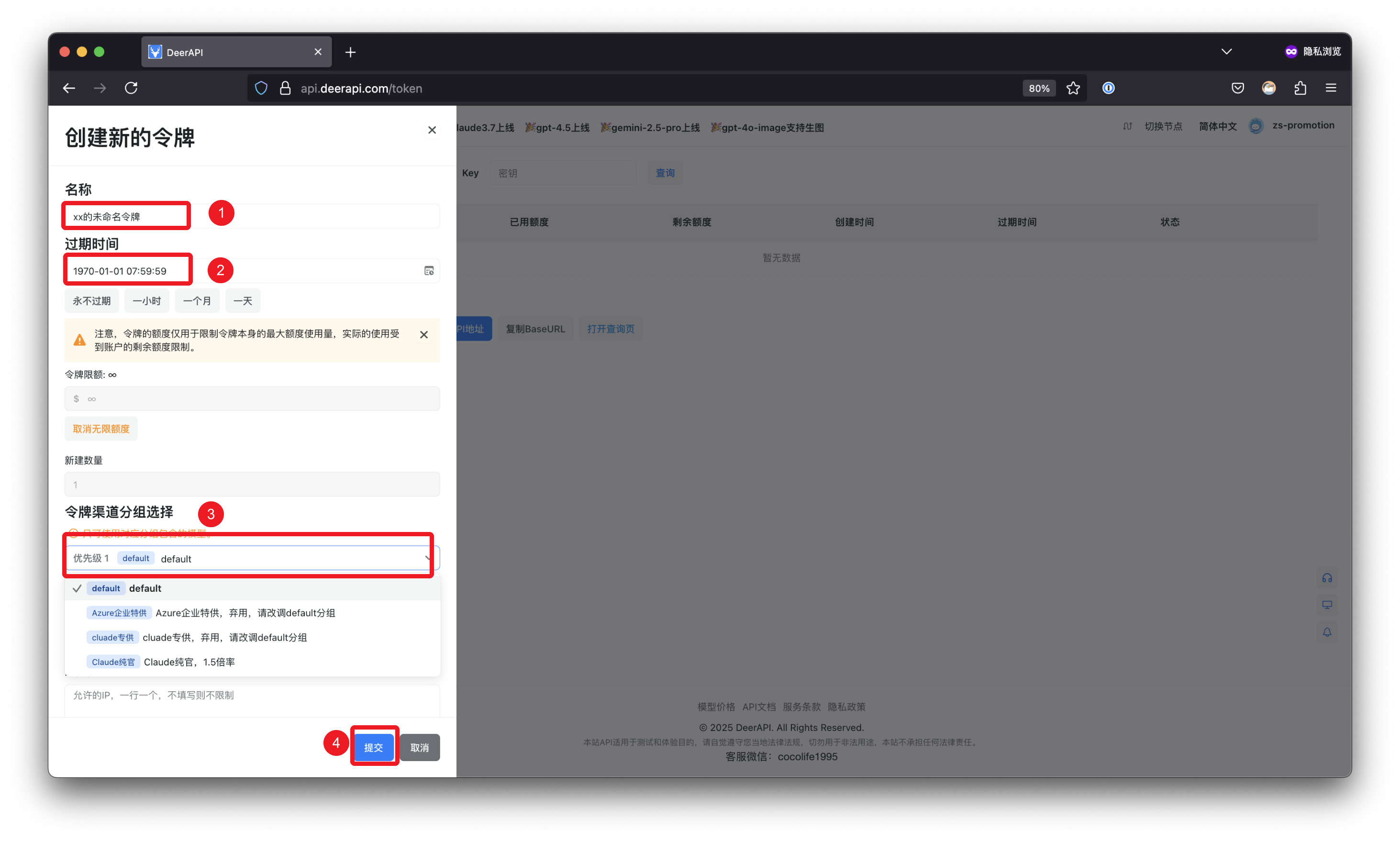This screenshot has width=1400, height=841.
Task: Close the DeerAPI tab
Action: click(x=318, y=52)
